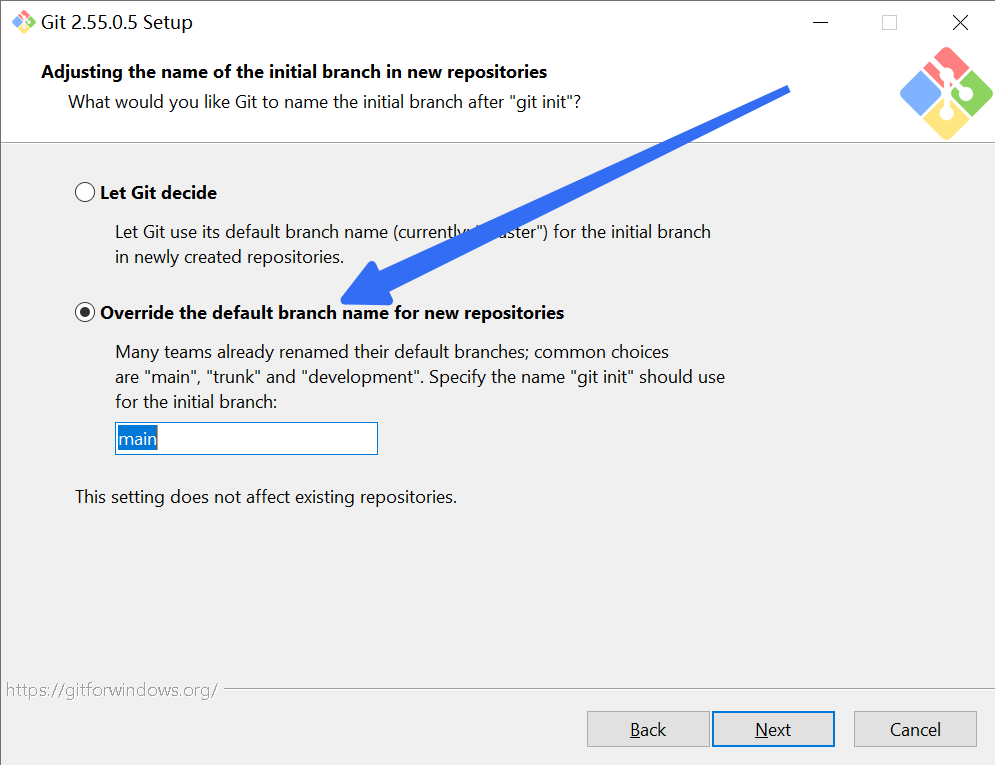Go to Next setup page
The width and height of the screenshot is (995, 765).
point(773,729)
